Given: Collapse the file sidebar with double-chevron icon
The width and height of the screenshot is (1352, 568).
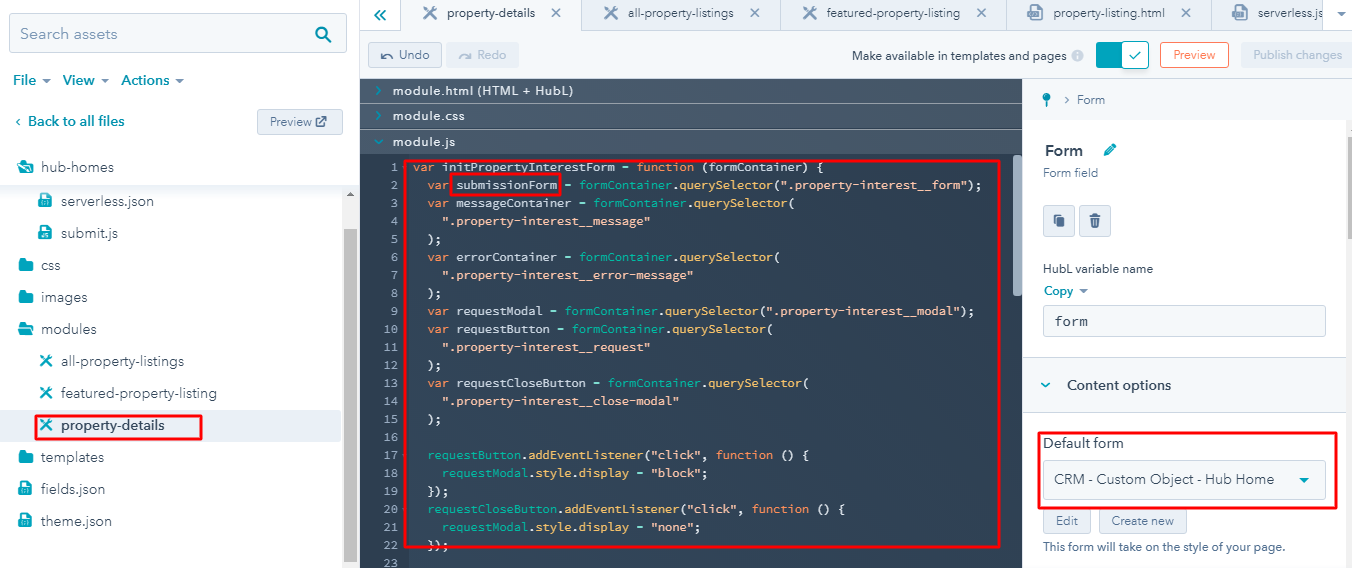Looking at the screenshot, I should 380,14.
